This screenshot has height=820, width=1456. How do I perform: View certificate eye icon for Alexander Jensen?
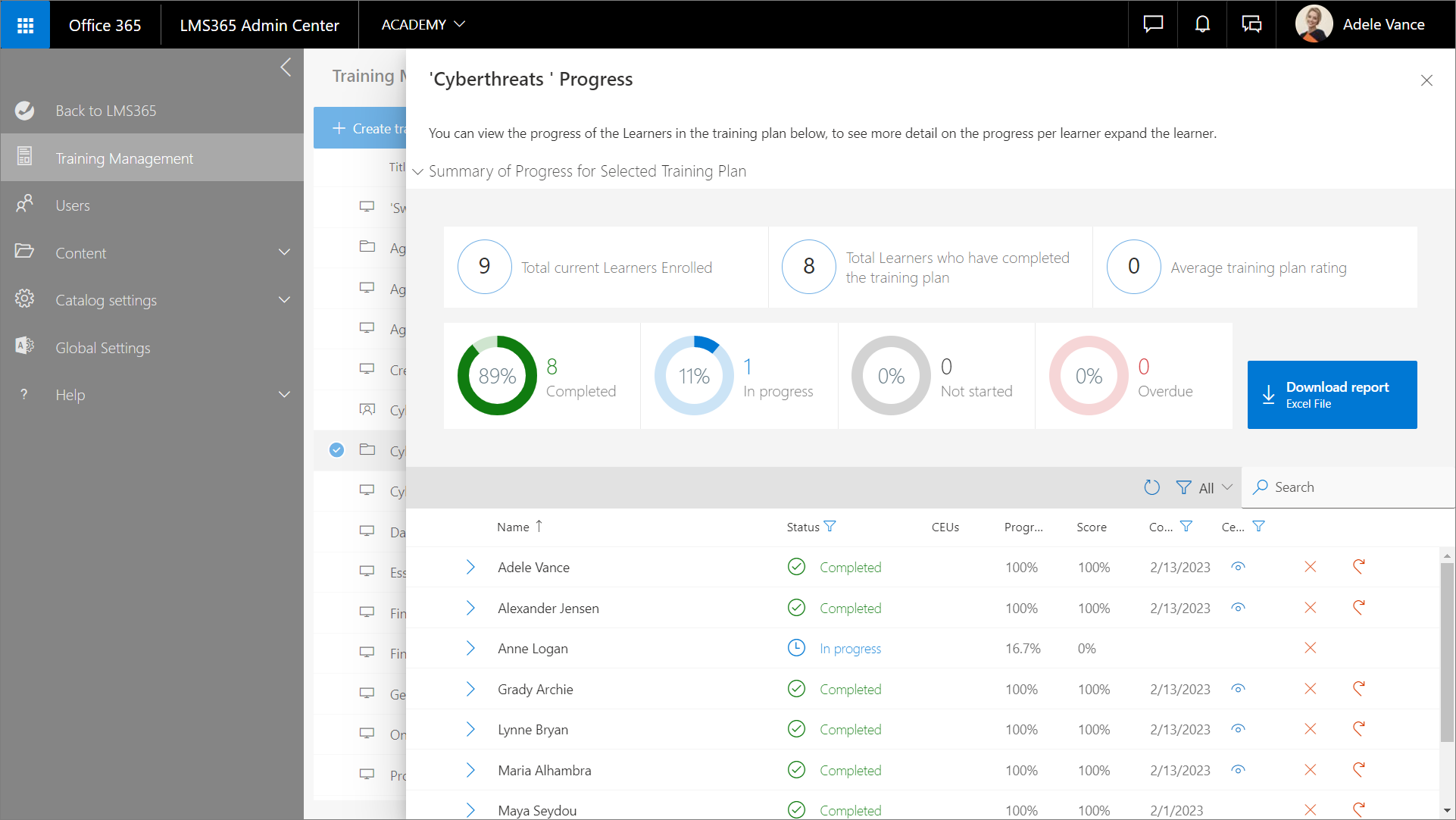[x=1238, y=608]
